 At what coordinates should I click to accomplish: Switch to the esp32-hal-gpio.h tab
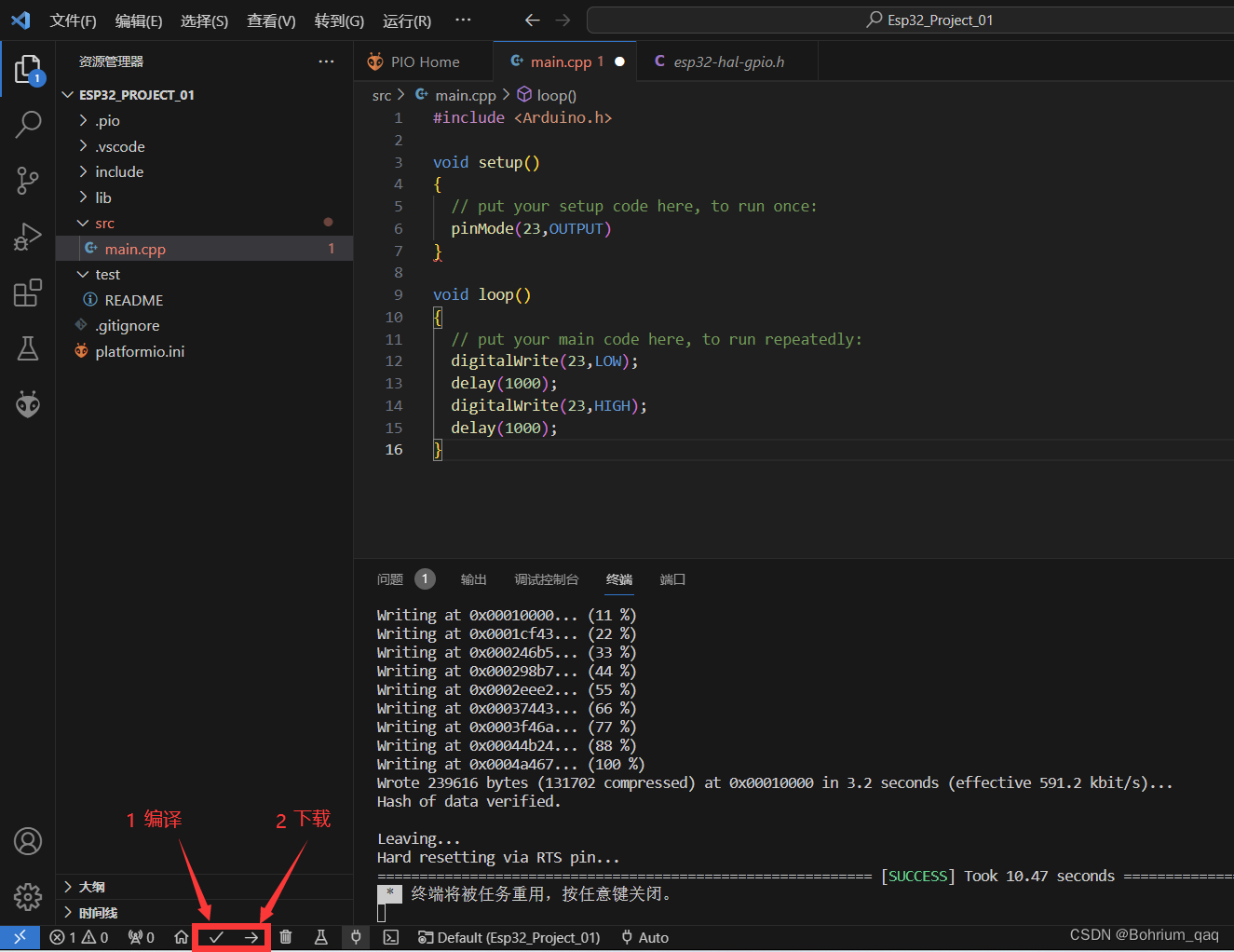click(x=726, y=61)
